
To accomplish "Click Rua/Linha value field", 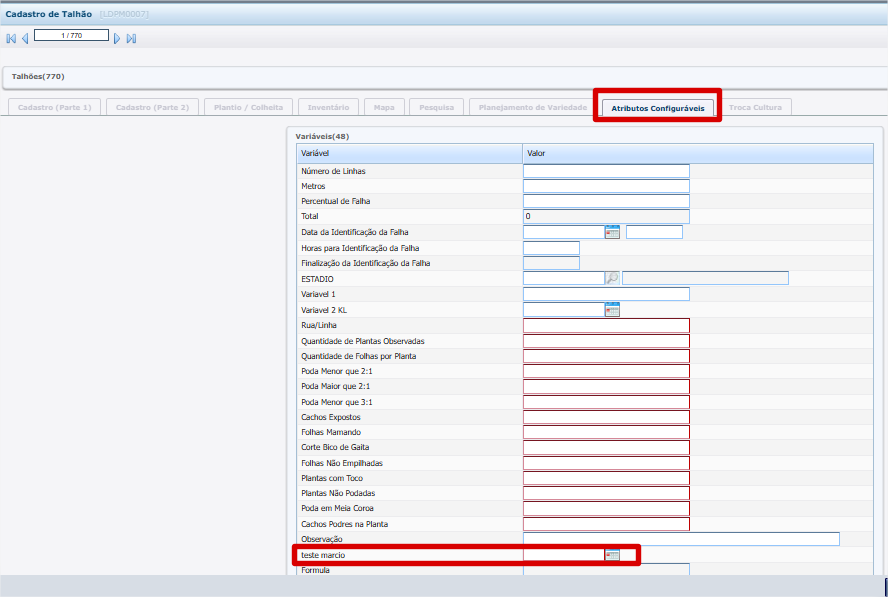I will [x=606, y=325].
